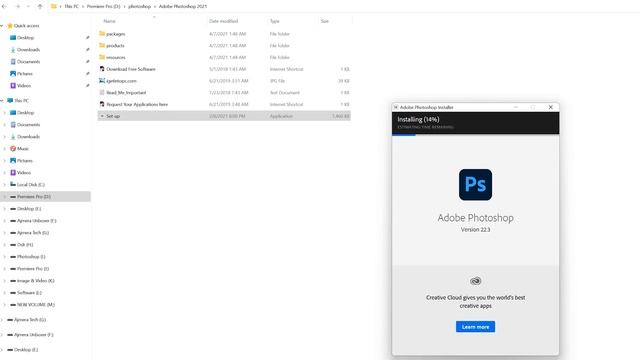Click the Up one level arrow
This screenshot has width=640, height=360.
(x=40, y=6)
